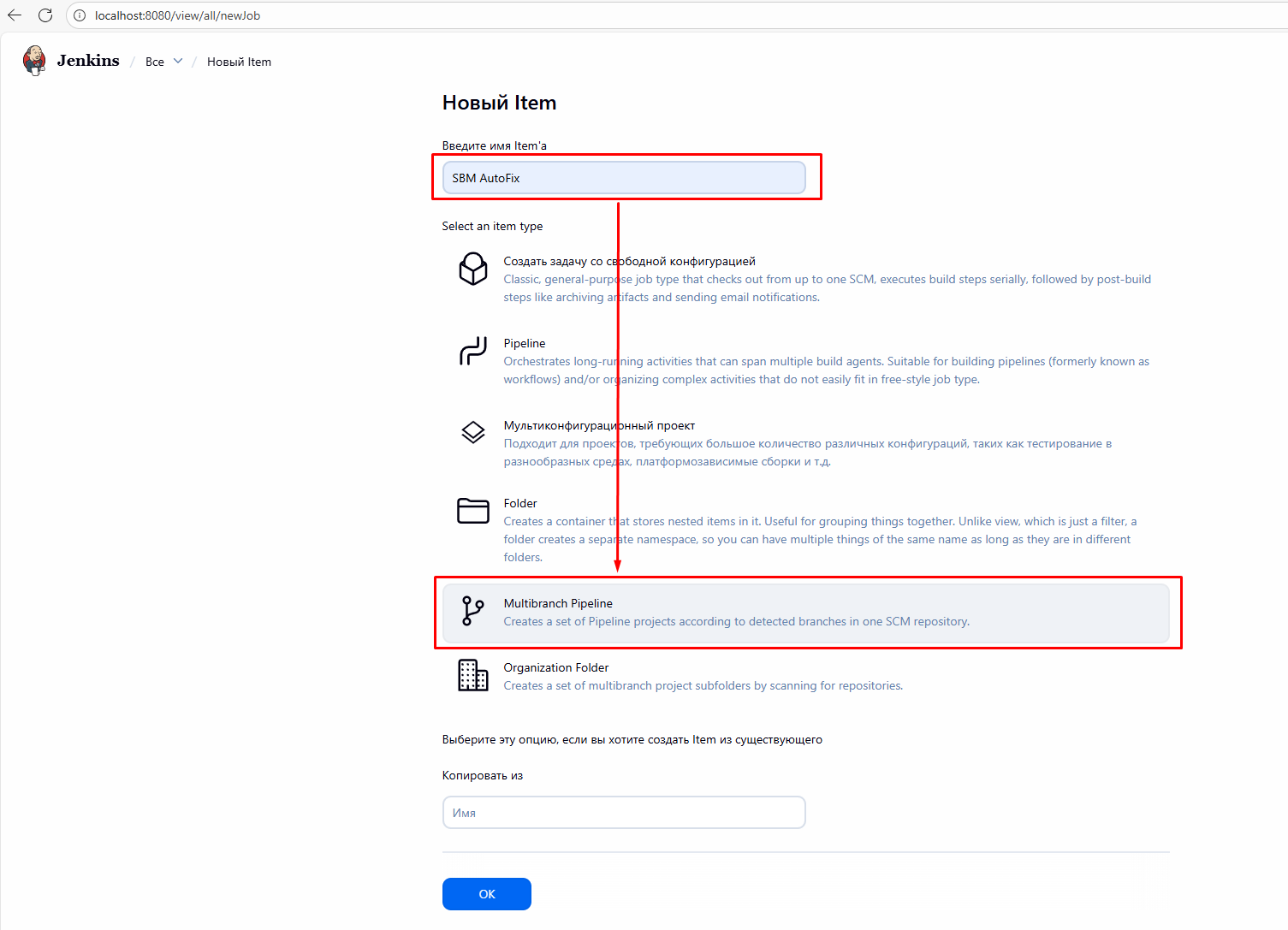1288x930 pixels.
Task: Click the Jenkins butler logo icon
Action: (34, 61)
